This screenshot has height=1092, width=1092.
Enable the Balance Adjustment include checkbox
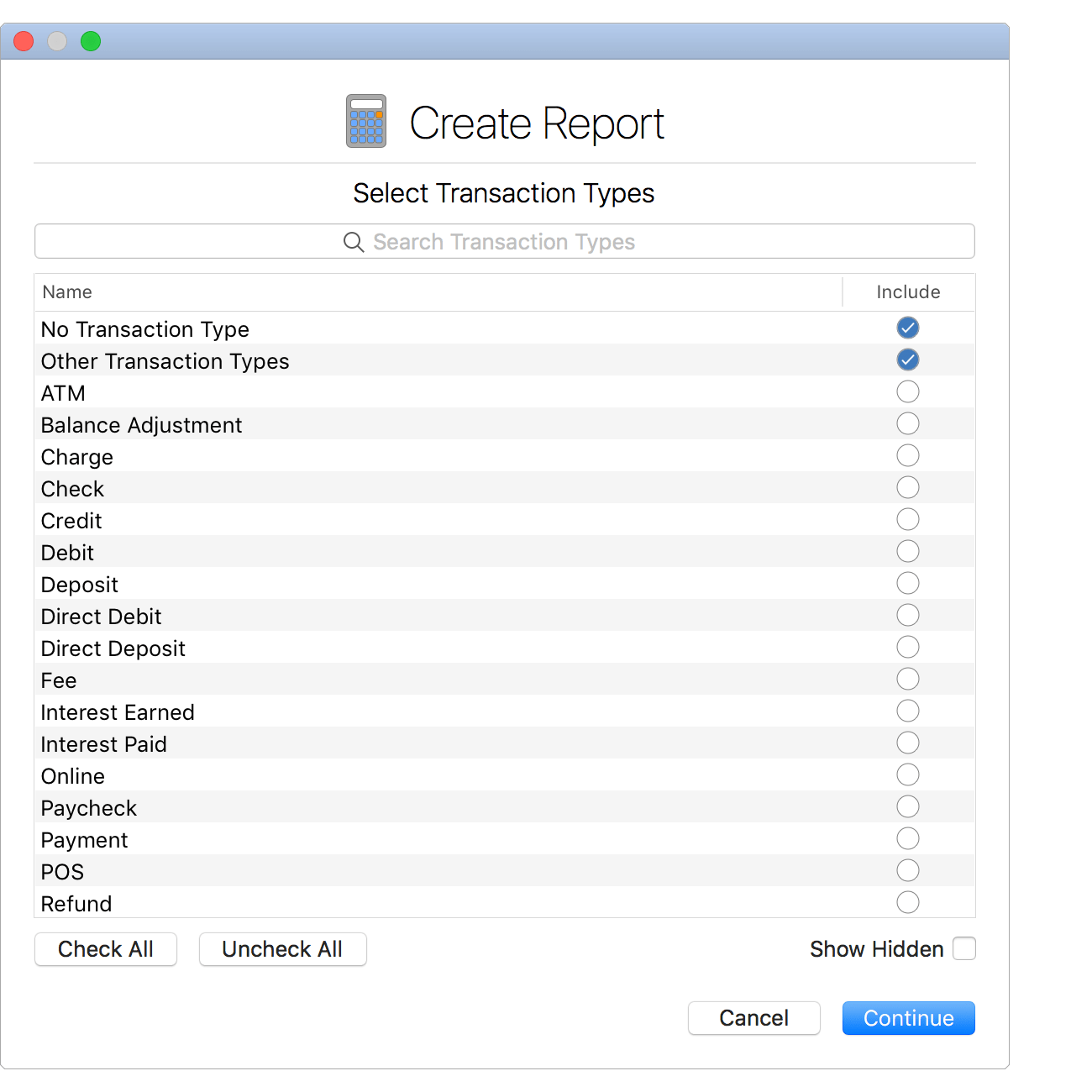click(x=908, y=423)
